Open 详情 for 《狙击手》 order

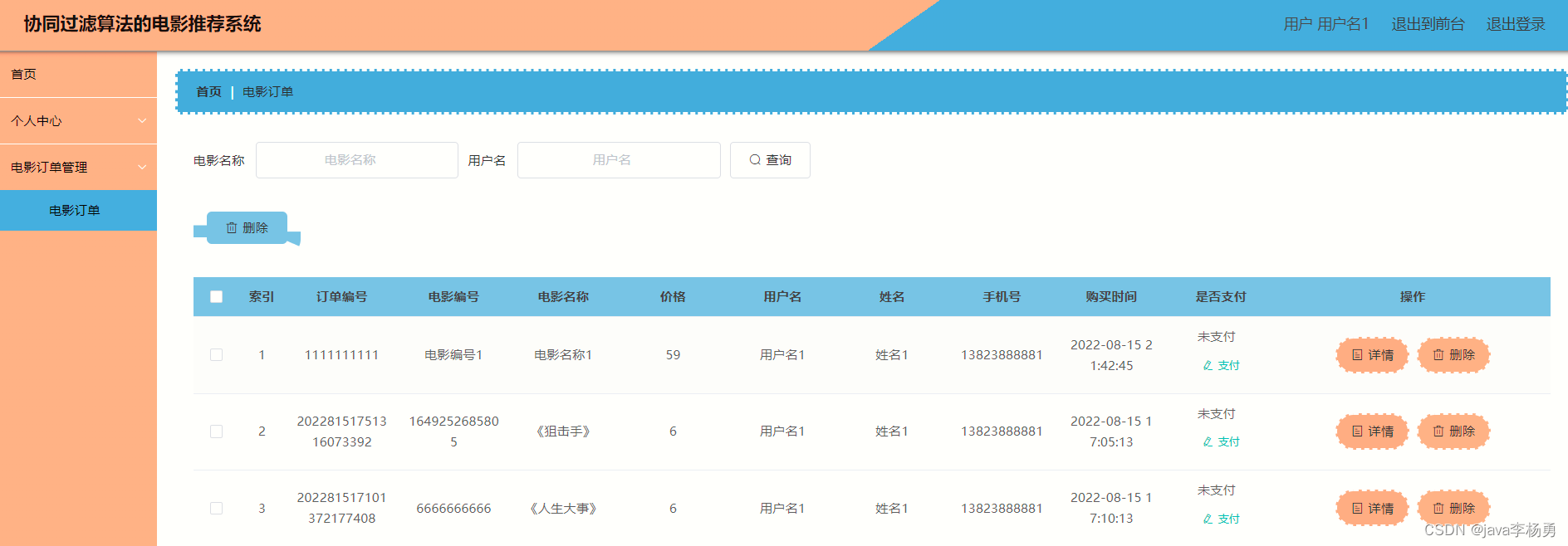1372,431
